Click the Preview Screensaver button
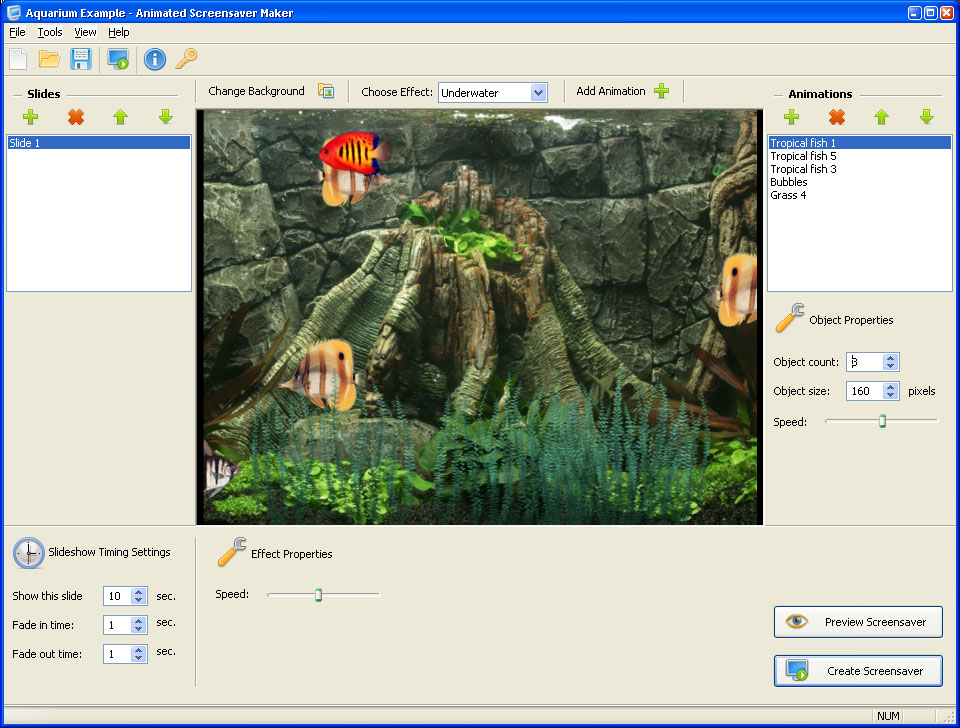The width and height of the screenshot is (960, 728). [858, 622]
